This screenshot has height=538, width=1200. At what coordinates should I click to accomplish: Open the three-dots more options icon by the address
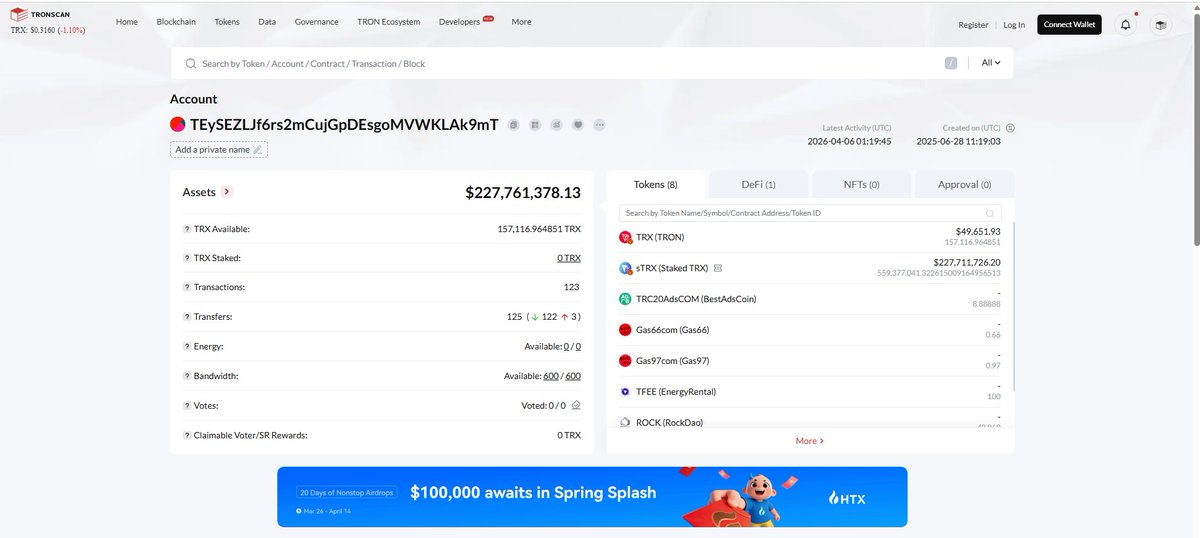[599, 125]
